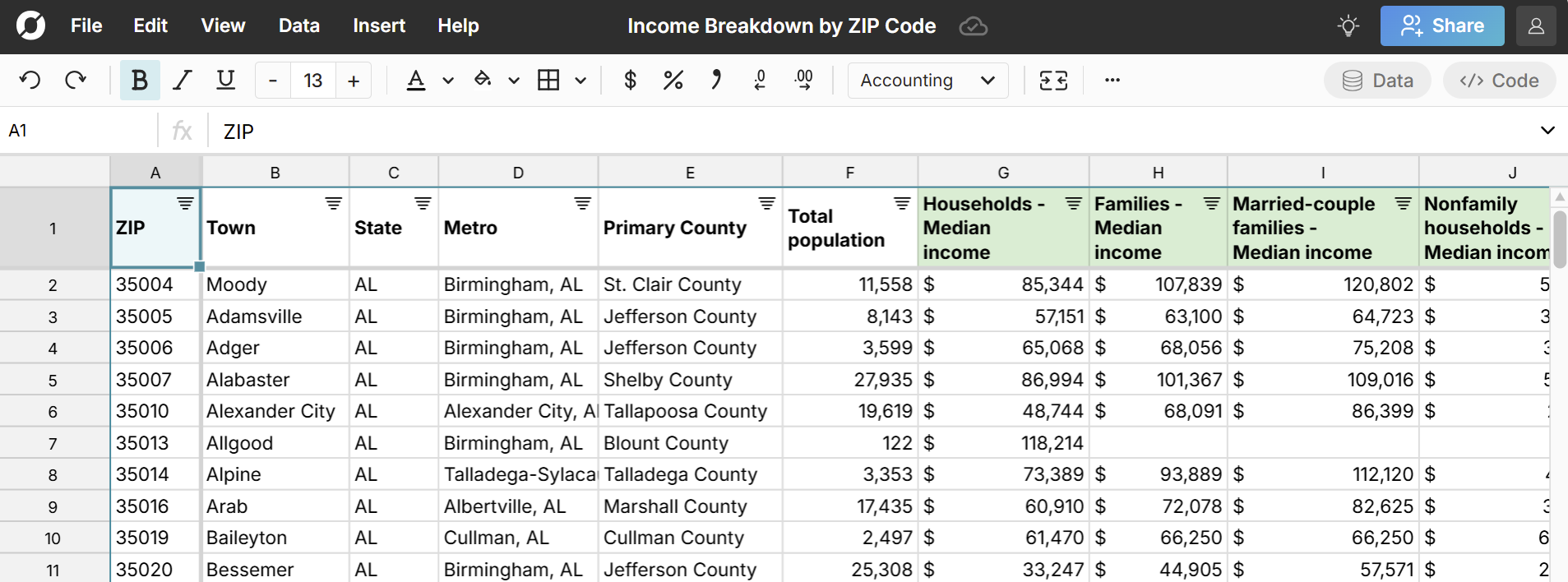
Task: Expand the text color dropdown arrow
Action: [448, 81]
